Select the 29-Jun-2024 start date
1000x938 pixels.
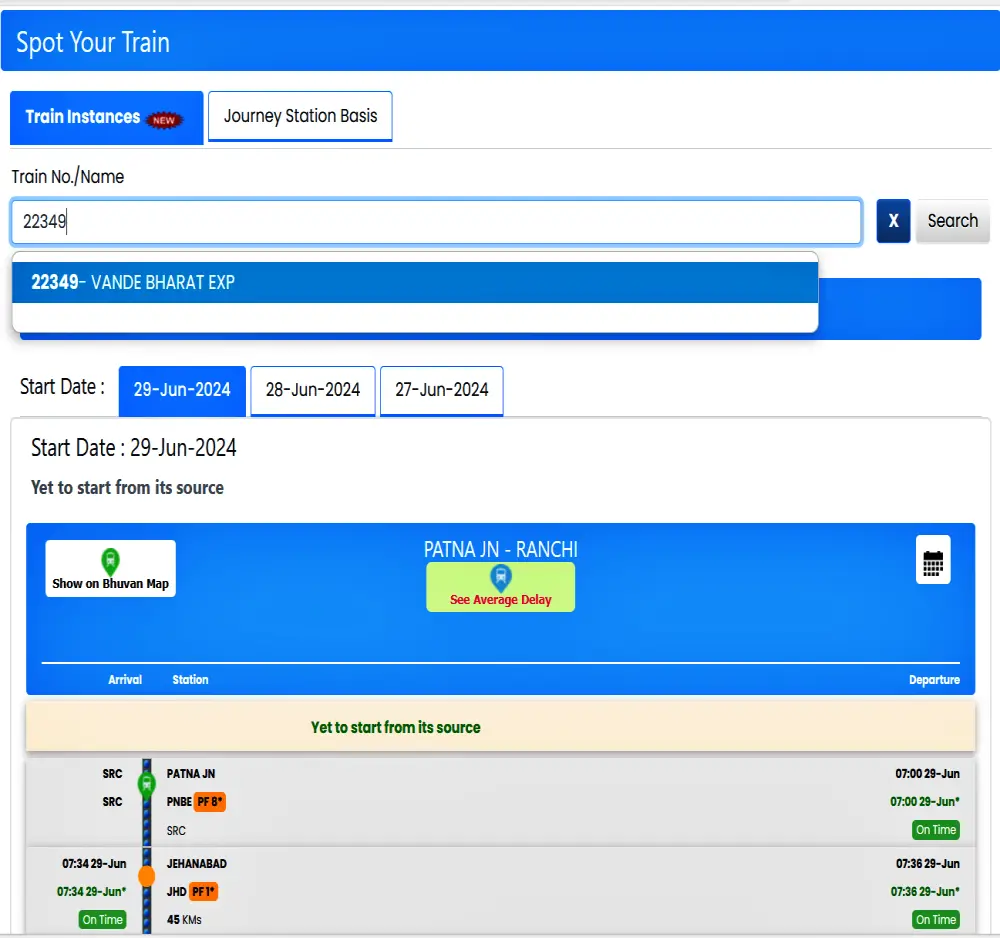(x=181, y=391)
